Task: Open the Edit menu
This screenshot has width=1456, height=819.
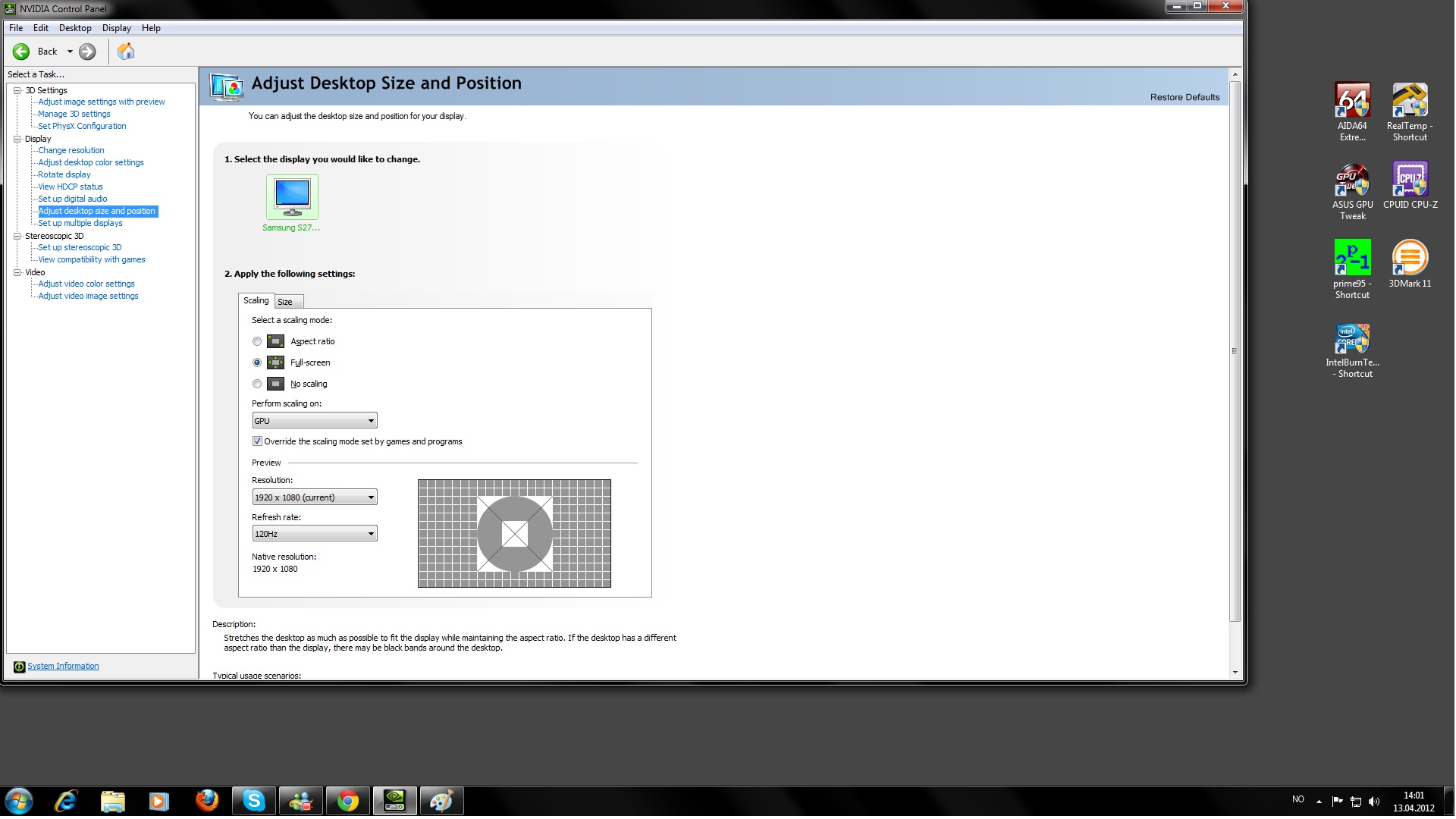Action: tap(41, 28)
